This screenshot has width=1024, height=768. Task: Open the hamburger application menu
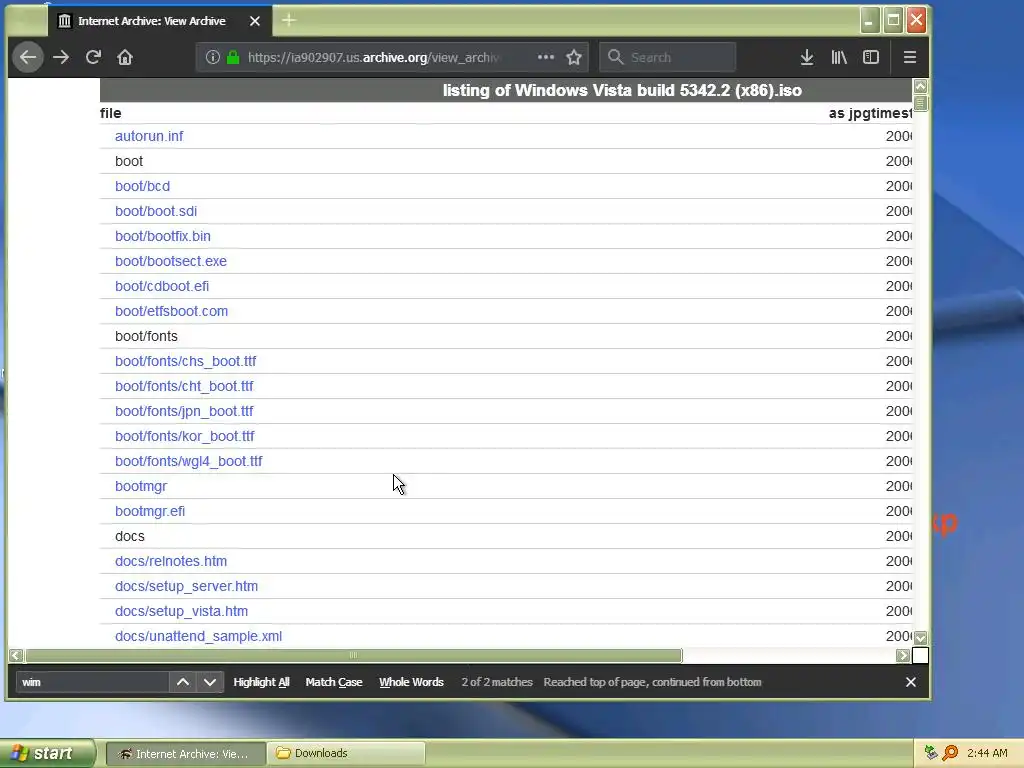coord(910,57)
